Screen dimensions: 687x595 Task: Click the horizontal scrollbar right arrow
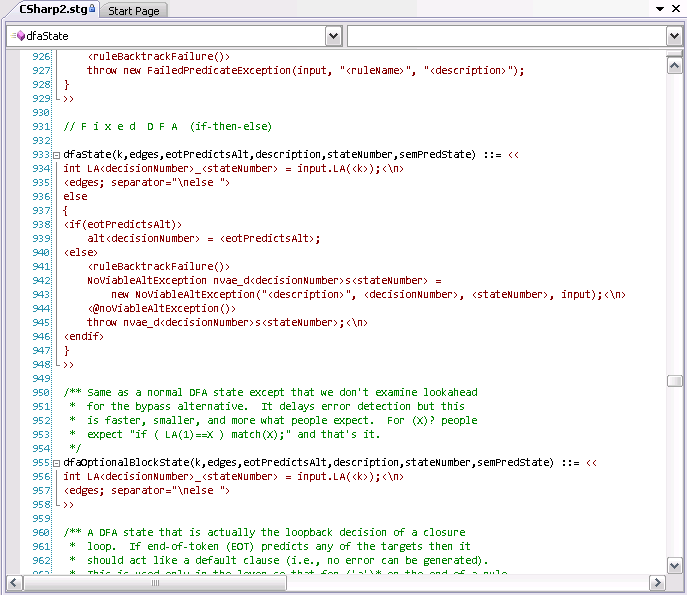657,583
